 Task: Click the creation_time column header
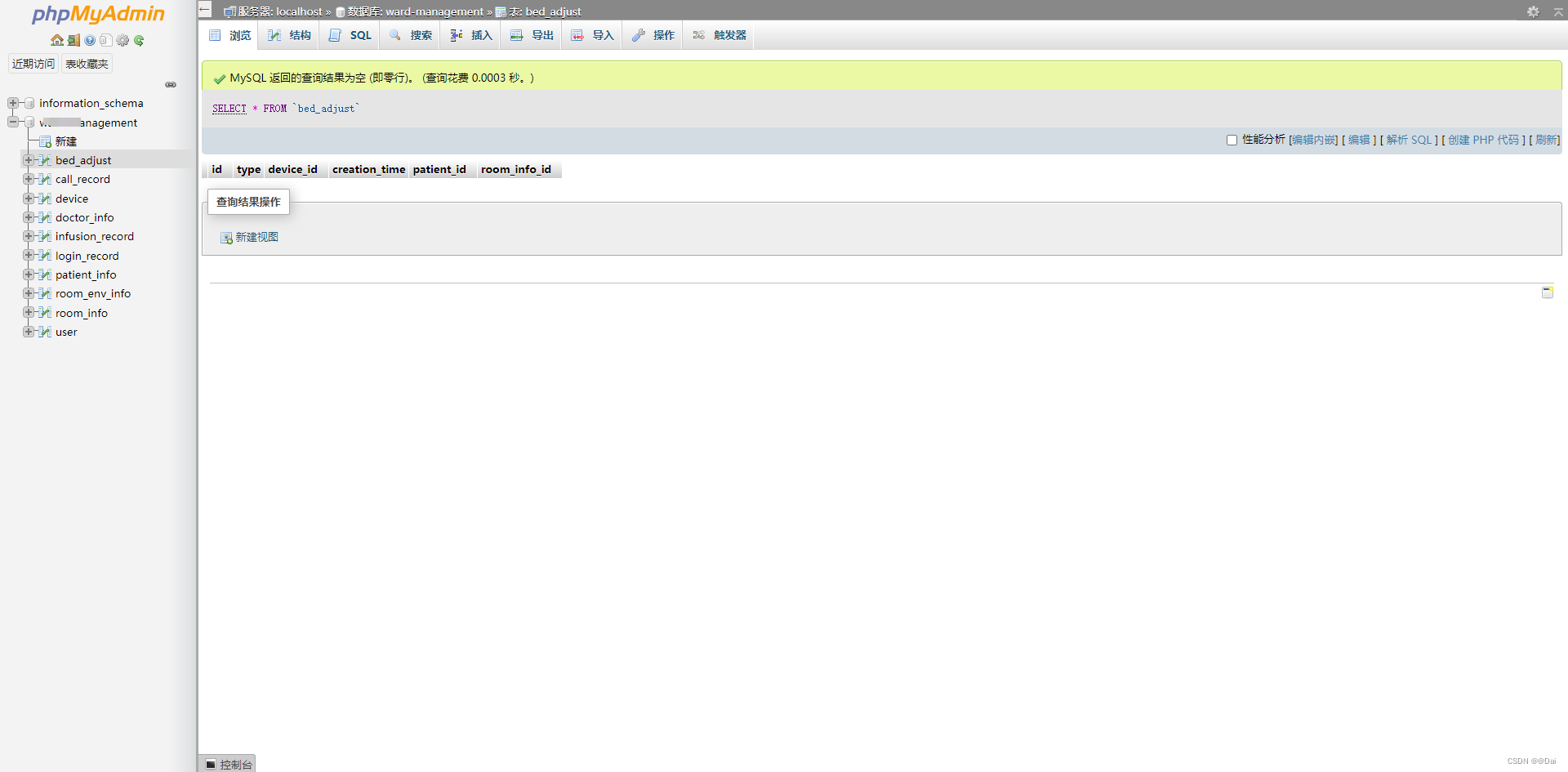368,169
